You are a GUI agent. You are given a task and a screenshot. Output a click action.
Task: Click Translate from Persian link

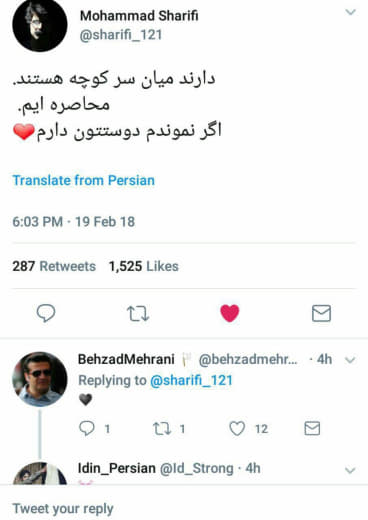point(84,180)
